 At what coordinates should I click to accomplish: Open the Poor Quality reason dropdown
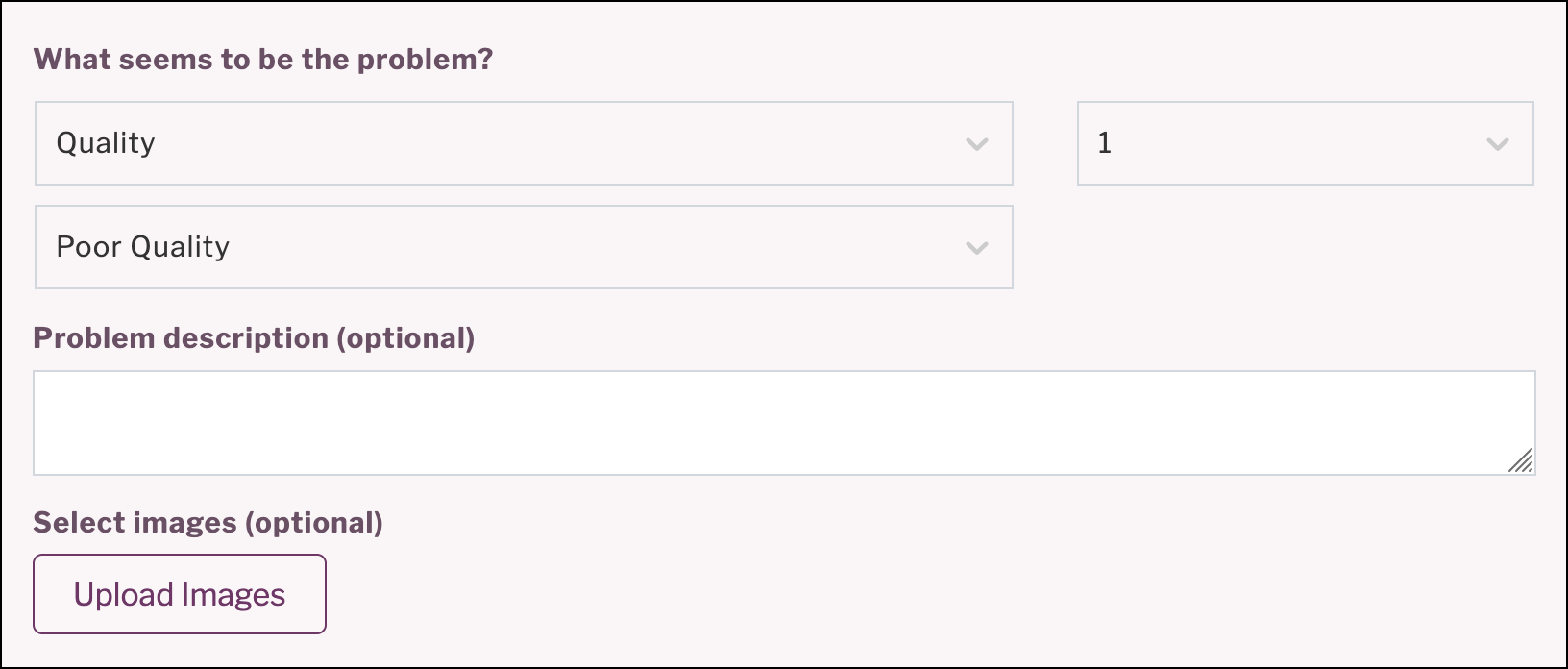[x=524, y=247]
